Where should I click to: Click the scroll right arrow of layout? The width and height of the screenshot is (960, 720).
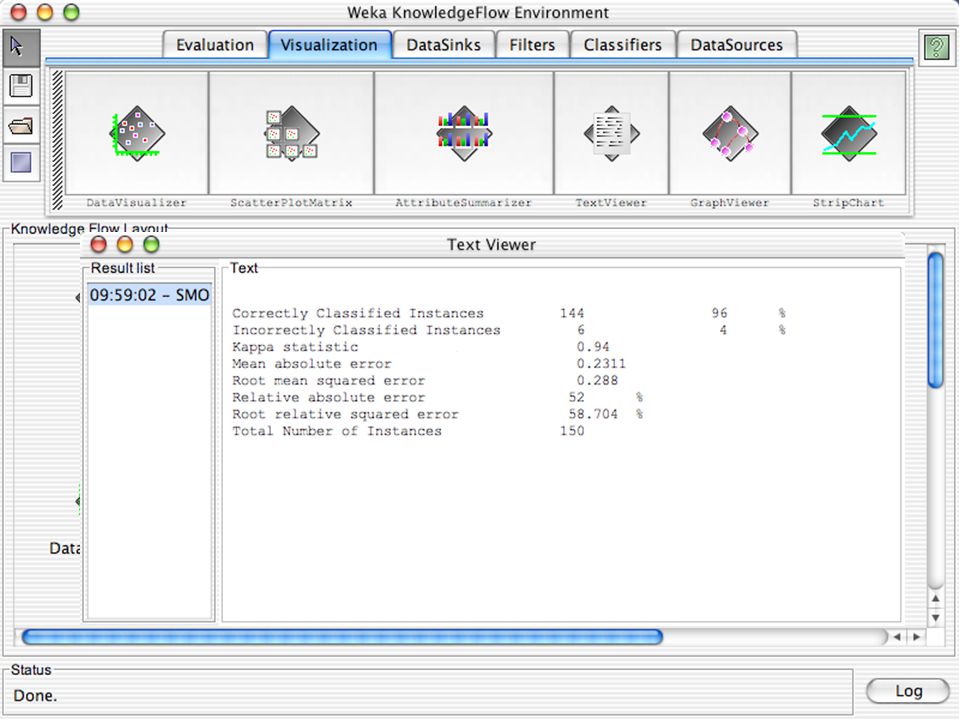917,637
